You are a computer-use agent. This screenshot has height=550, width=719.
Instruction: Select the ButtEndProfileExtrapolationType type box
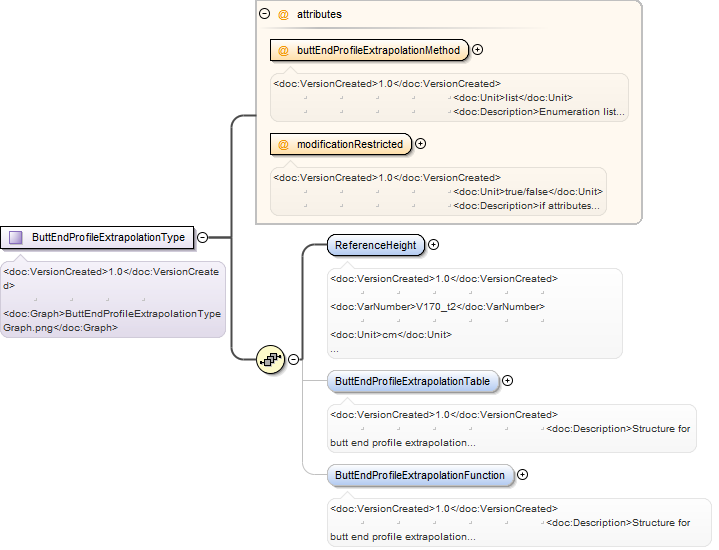[x=97, y=237]
